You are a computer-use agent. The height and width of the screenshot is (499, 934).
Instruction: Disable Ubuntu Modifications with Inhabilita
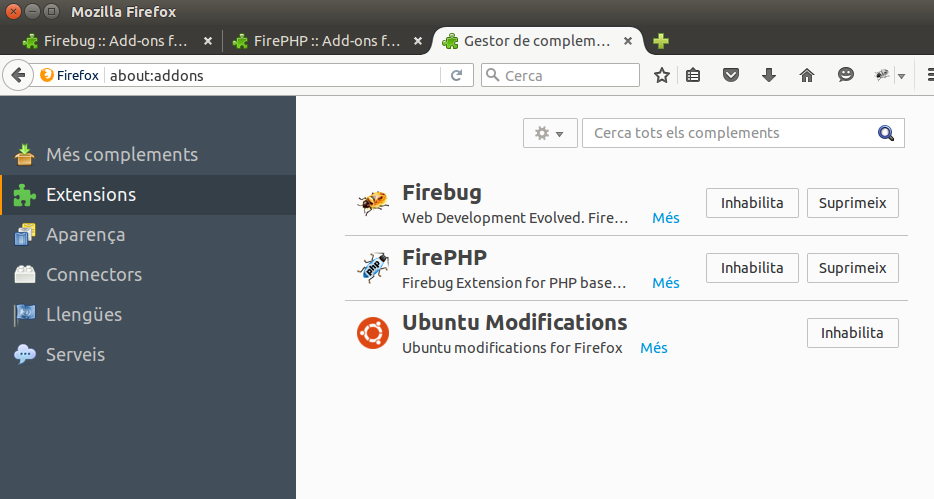coord(852,333)
